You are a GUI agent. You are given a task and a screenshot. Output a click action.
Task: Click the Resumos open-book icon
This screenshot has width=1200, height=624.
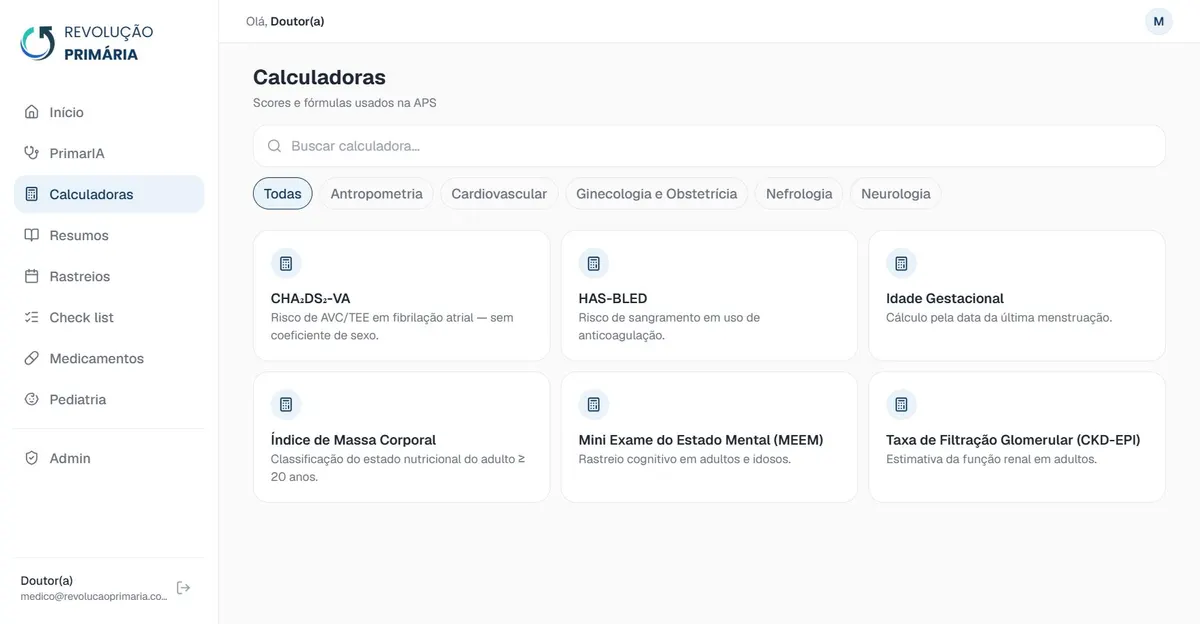pyautogui.click(x=31, y=235)
